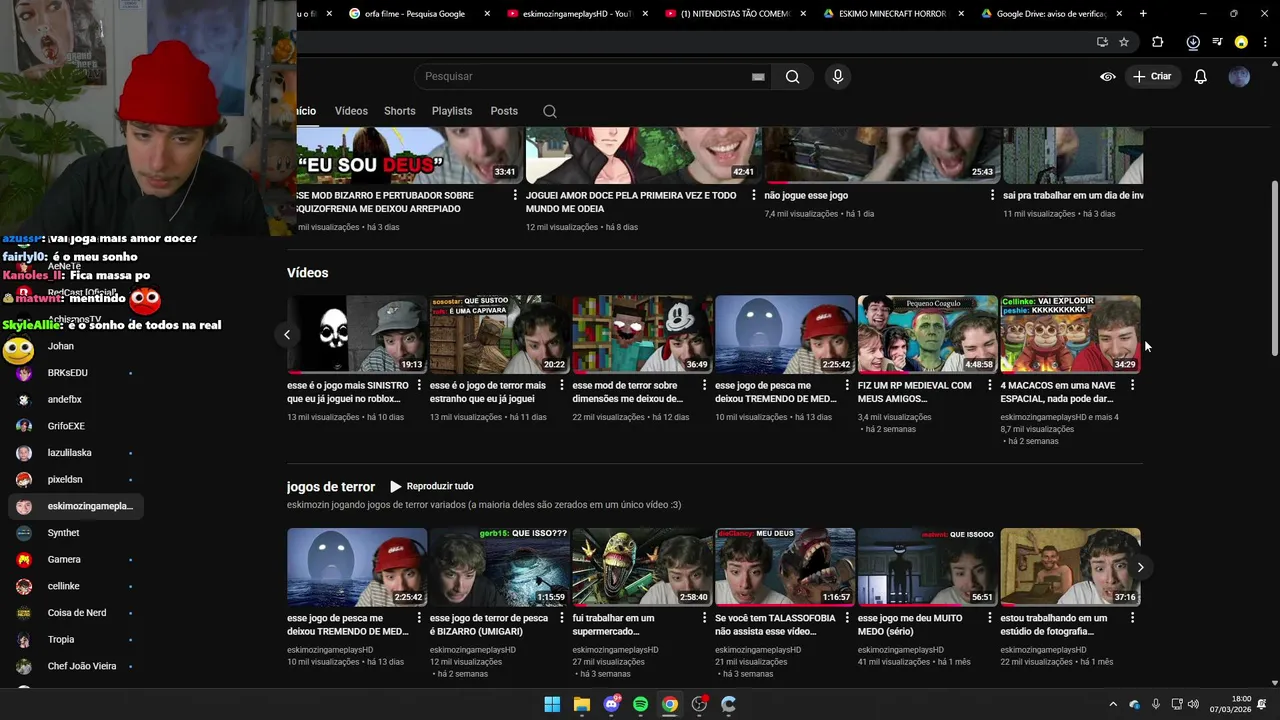Open the 'jogos de terror' playlist title
The height and width of the screenshot is (720, 1280).
(331, 487)
